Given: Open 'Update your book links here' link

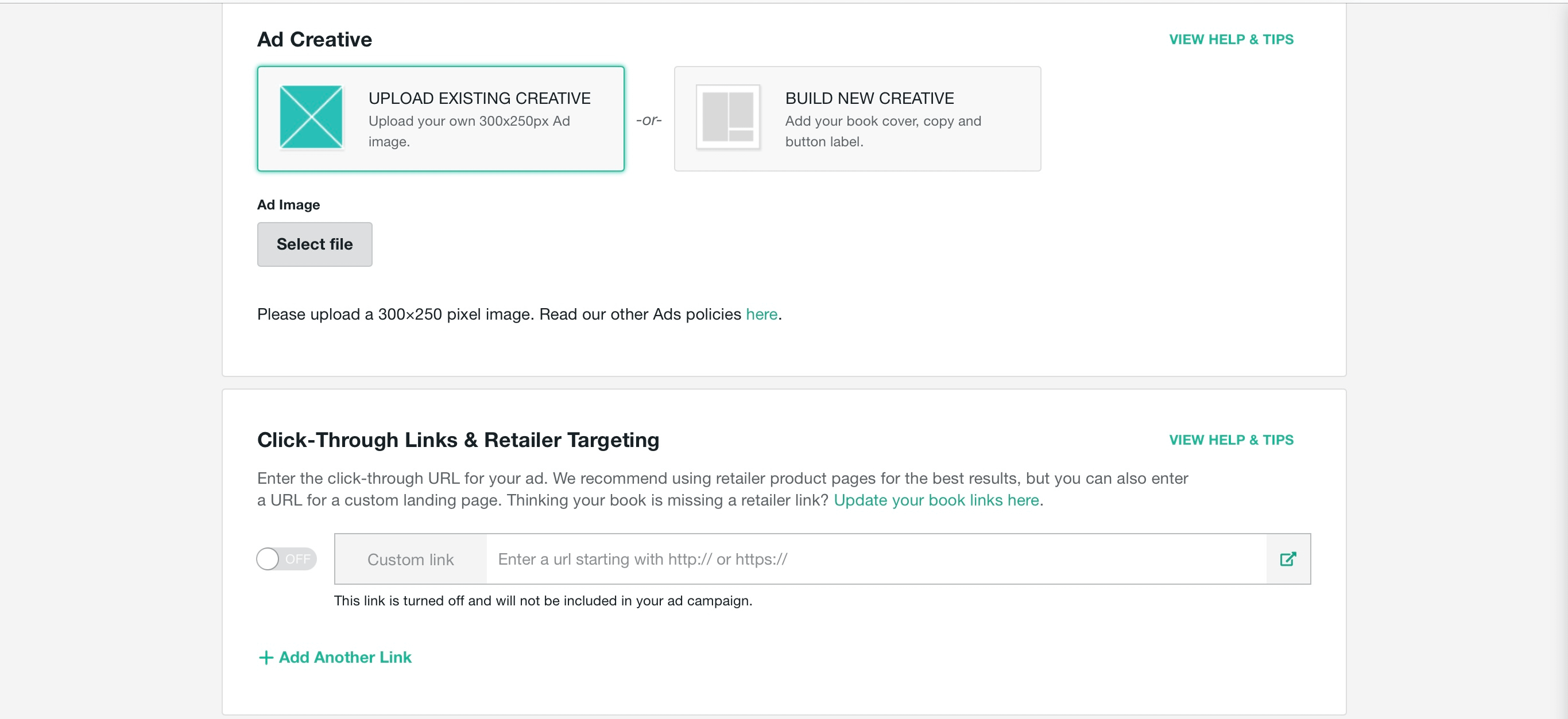Looking at the screenshot, I should pos(936,500).
